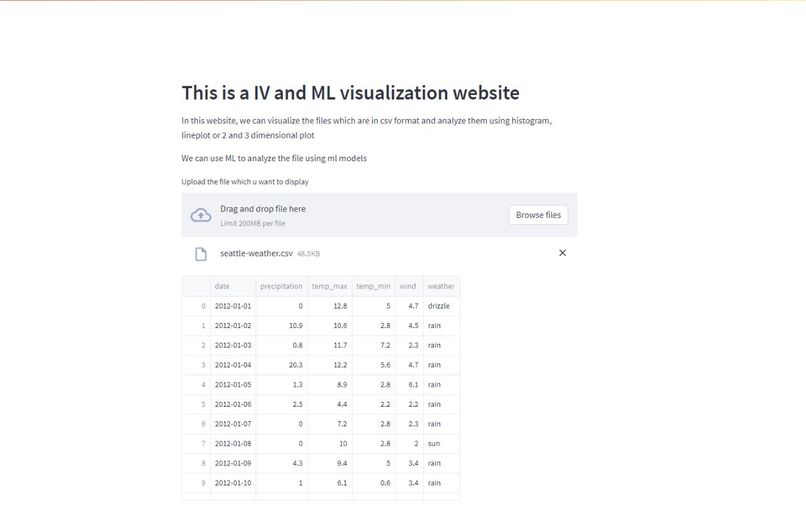Click the cloud upload icon
This screenshot has width=806, height=505.
pyautogui.click(x=201, y=215)
